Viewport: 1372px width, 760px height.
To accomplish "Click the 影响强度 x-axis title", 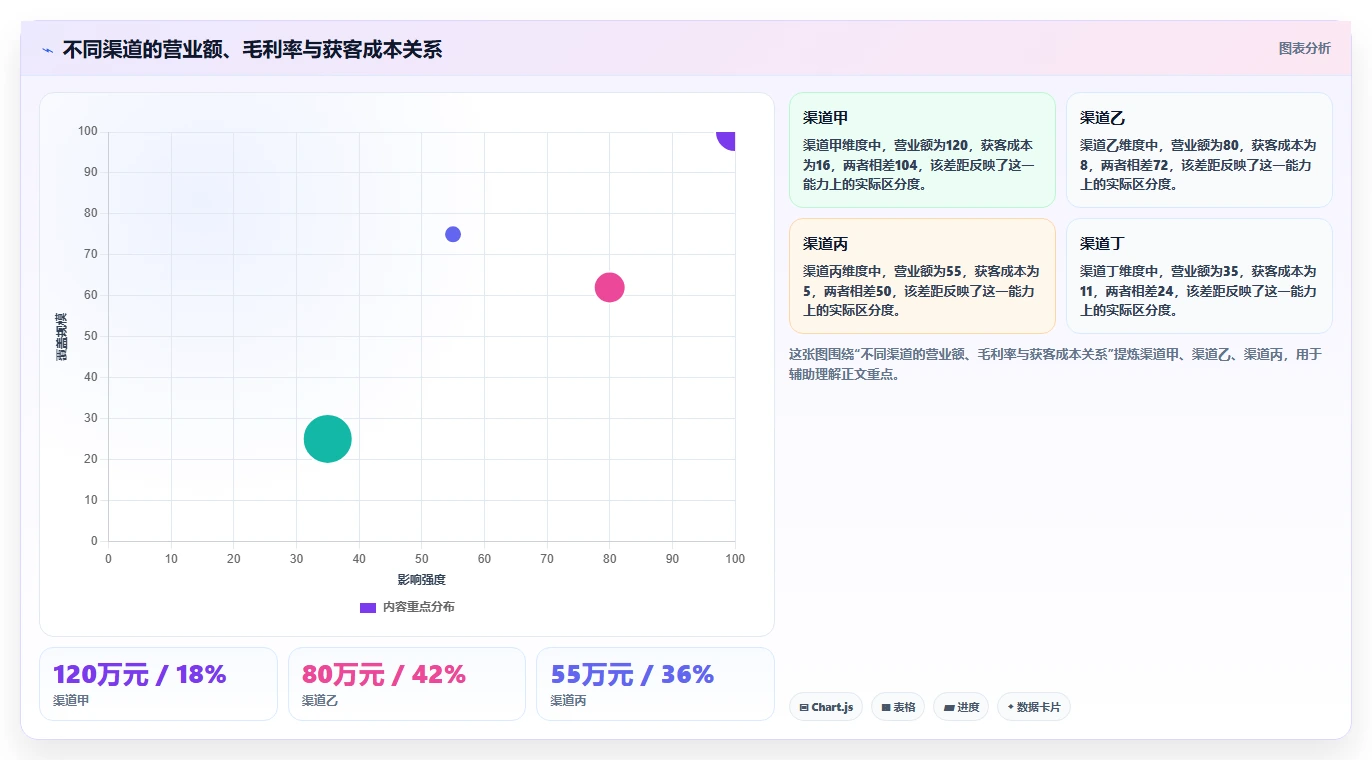I will [x=421, y=580].
